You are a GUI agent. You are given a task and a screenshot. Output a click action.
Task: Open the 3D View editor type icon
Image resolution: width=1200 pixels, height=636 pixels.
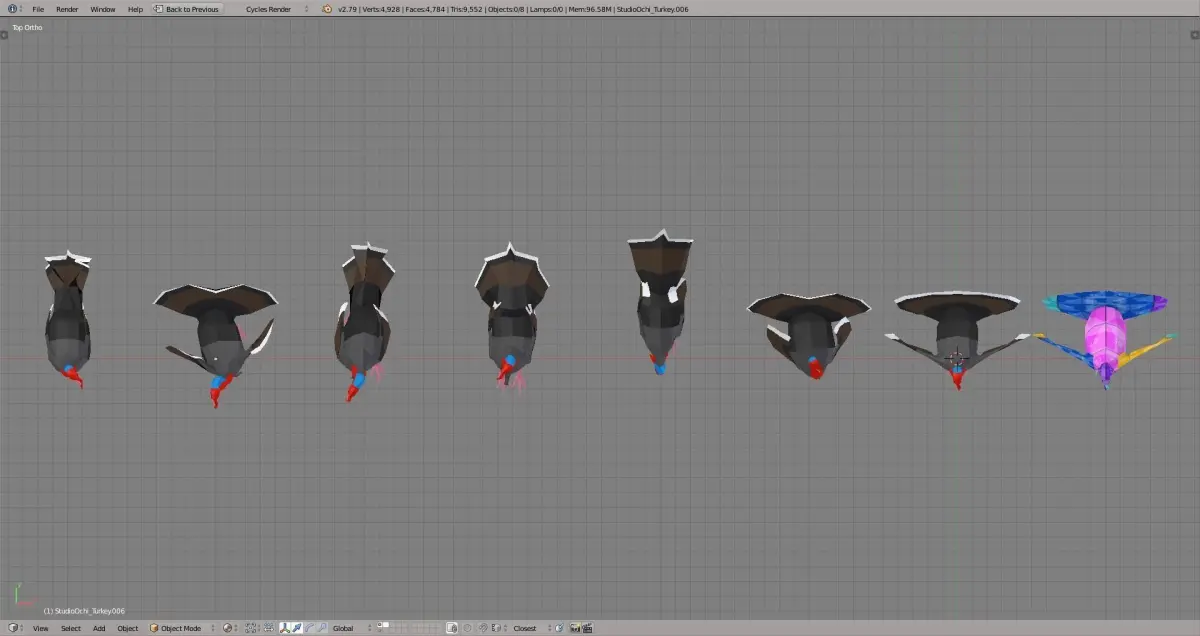point(13,628)
